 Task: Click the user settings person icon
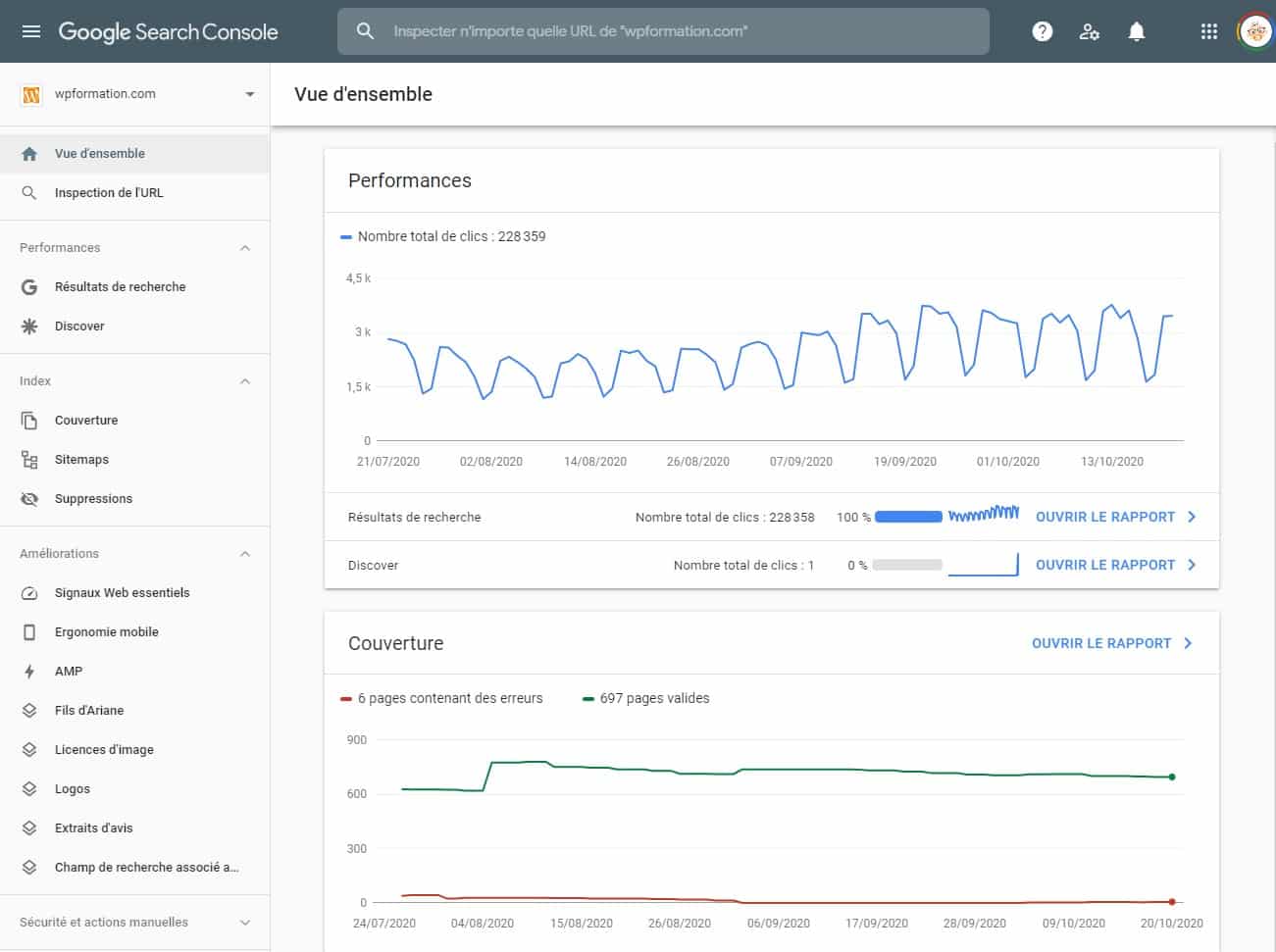point(1089,30)
